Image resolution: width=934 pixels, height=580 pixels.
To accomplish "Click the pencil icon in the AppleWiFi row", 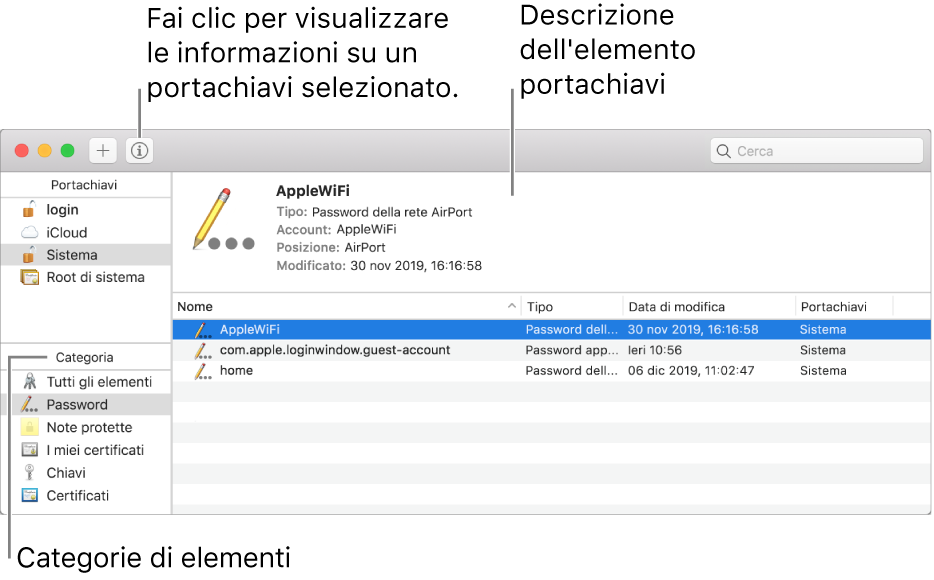I will (x=203, y=329).
